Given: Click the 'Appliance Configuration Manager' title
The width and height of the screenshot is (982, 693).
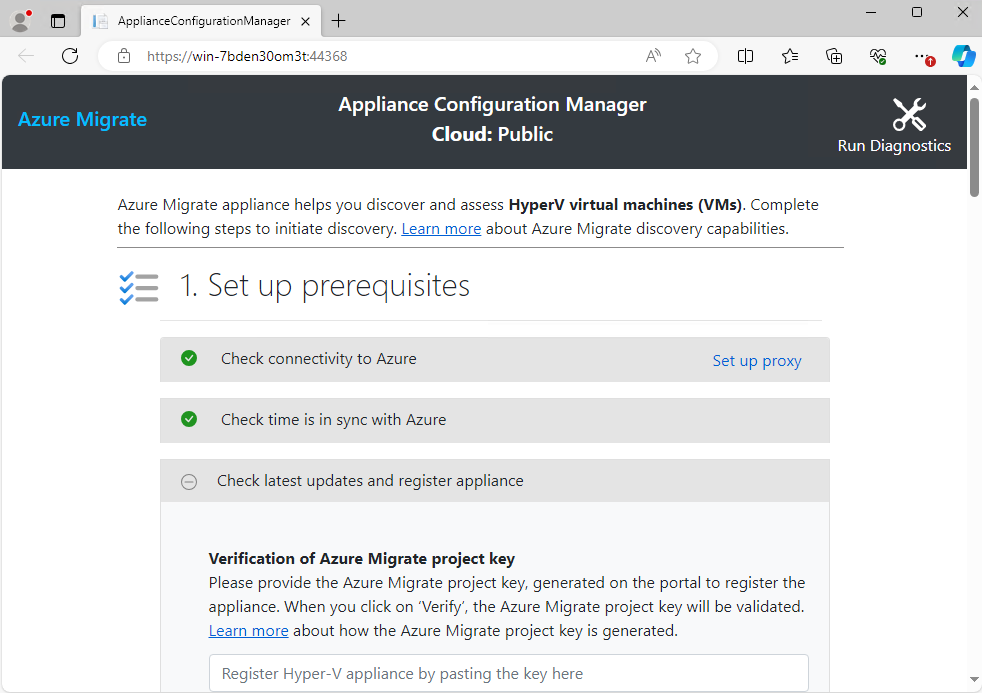Looking at the screenshot, I should point(492,104).
